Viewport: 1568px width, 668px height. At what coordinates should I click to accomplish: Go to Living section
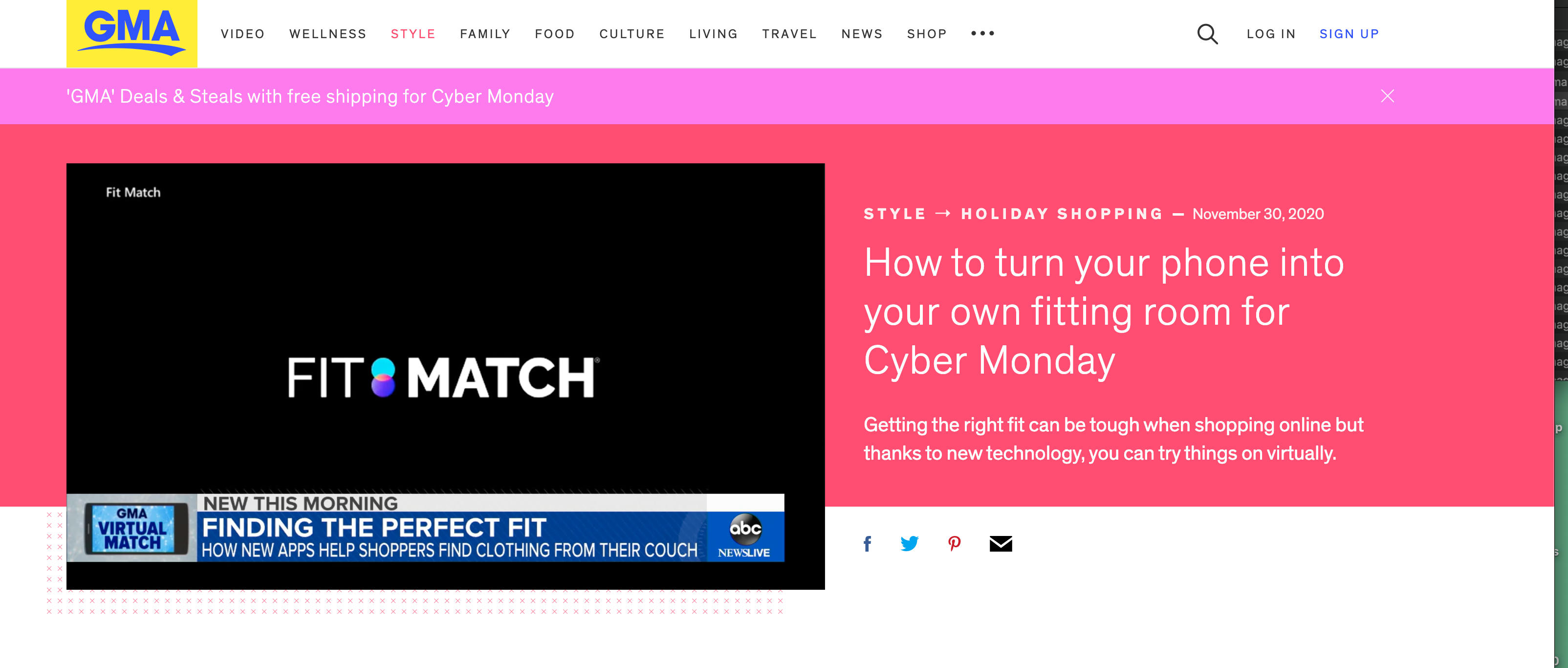click(714, 34)
